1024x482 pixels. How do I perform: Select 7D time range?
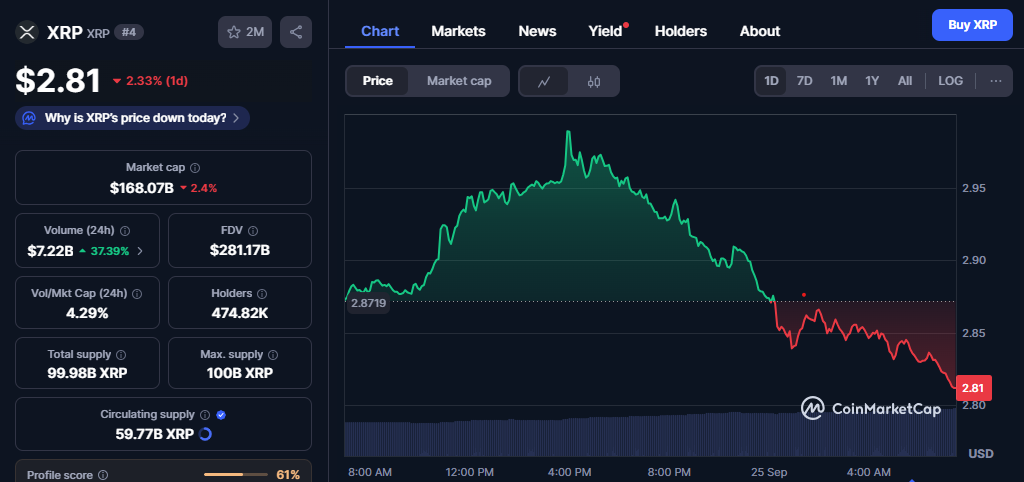805,81
